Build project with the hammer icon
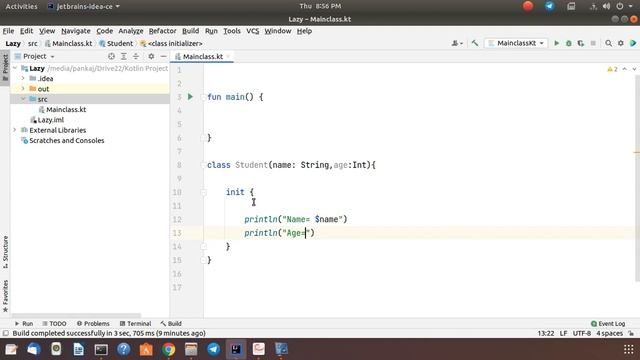 tap(475, 43)
